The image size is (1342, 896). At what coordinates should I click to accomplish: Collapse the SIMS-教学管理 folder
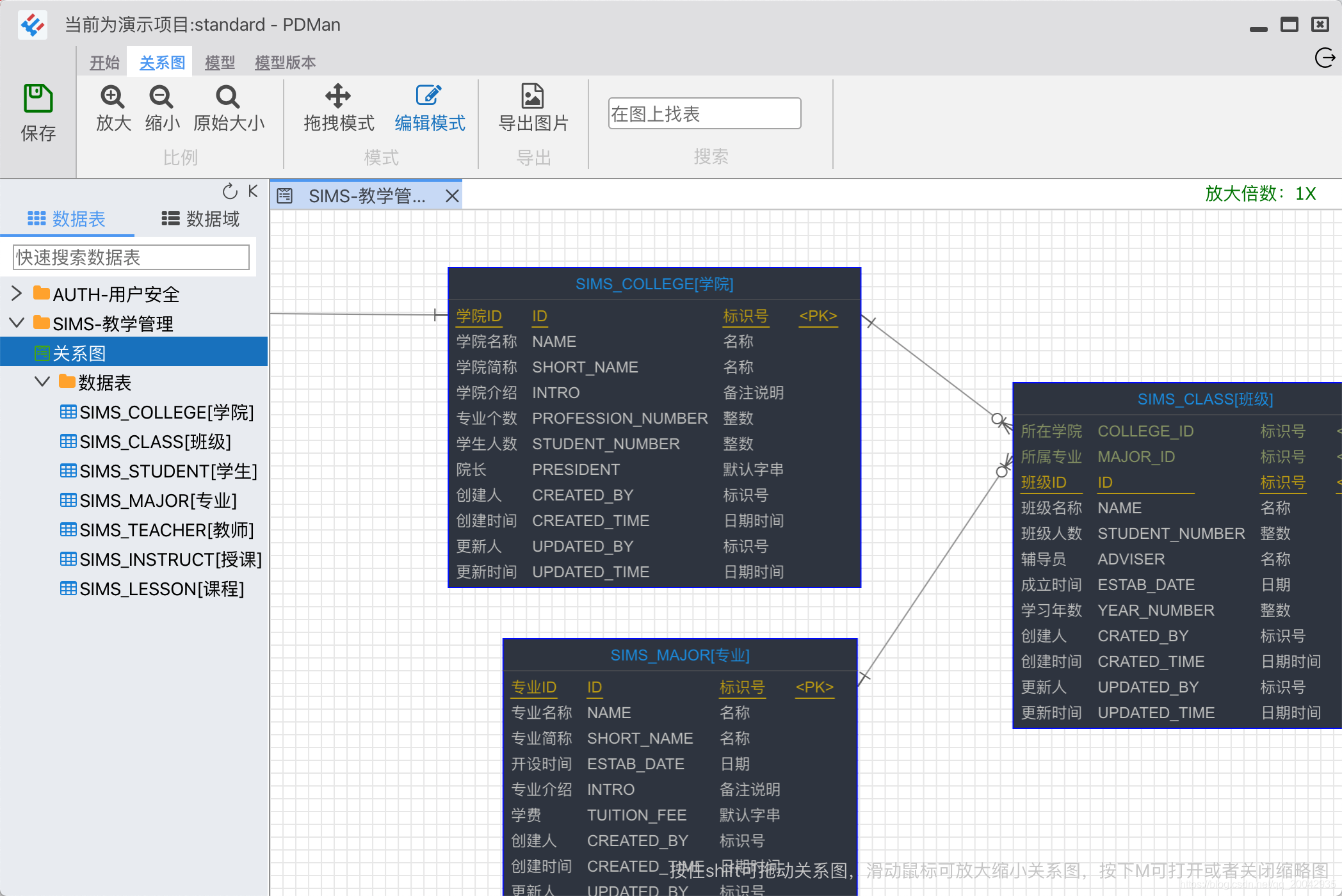point(17,323)
